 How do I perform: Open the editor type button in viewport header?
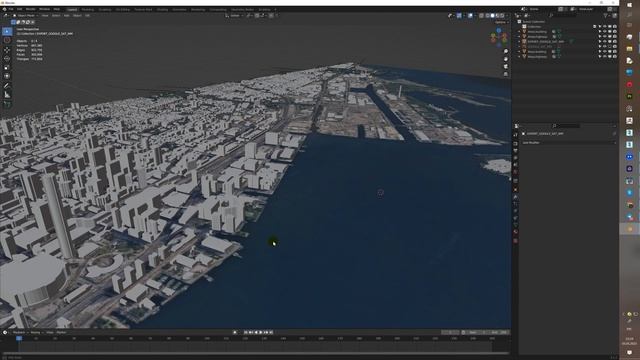tap(7, 16)
